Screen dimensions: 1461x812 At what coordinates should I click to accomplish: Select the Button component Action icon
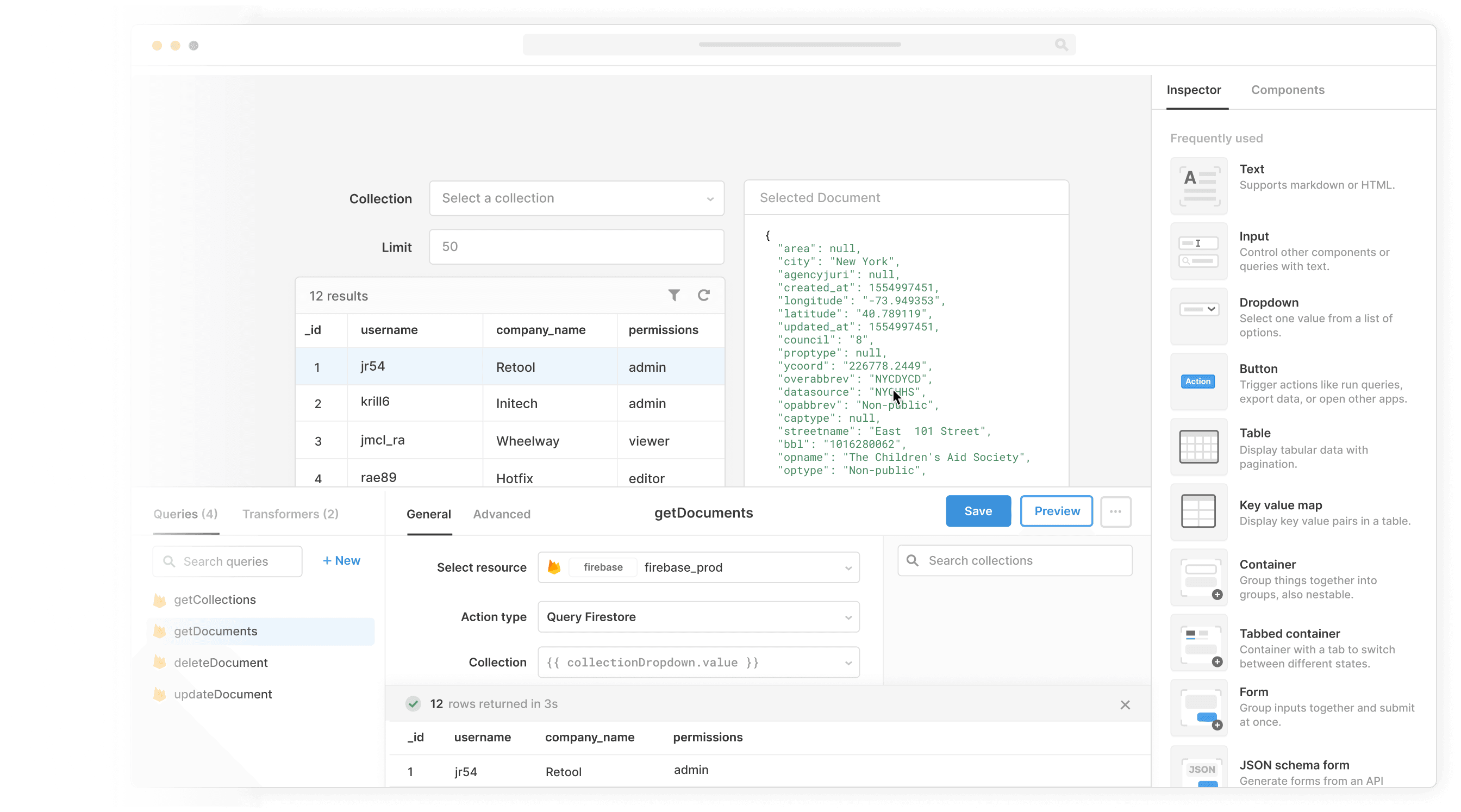(x=1198, y=382)
